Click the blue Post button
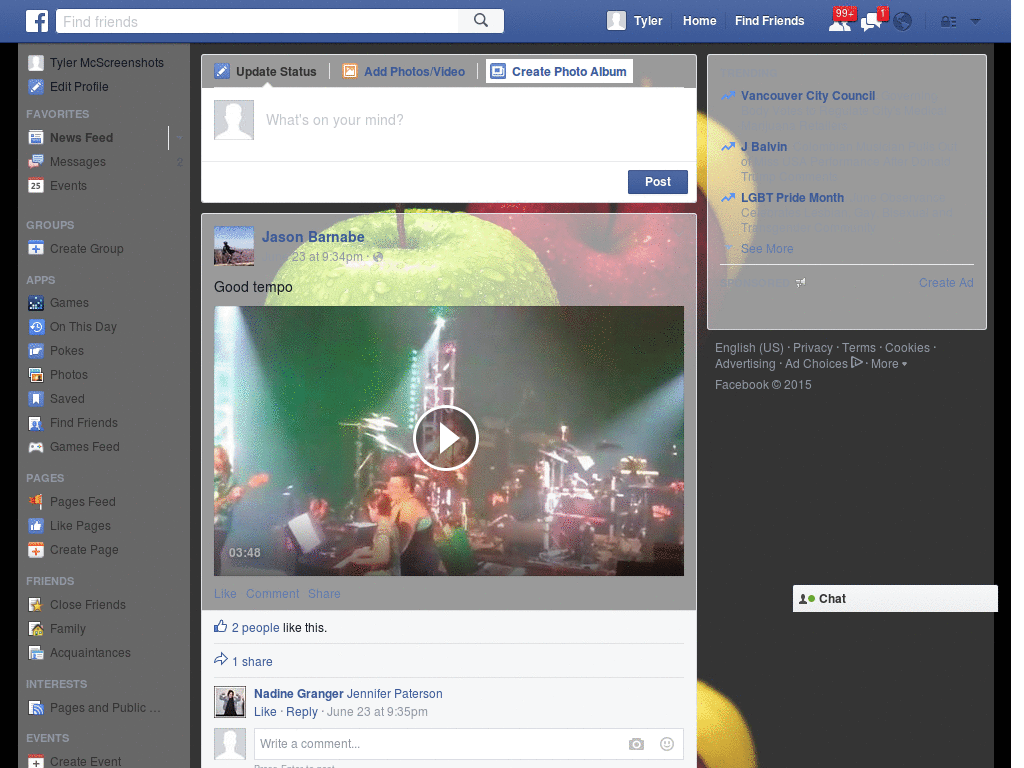Screen dimensions: 1024x768 pyautogui.click(x=658, y=182)
